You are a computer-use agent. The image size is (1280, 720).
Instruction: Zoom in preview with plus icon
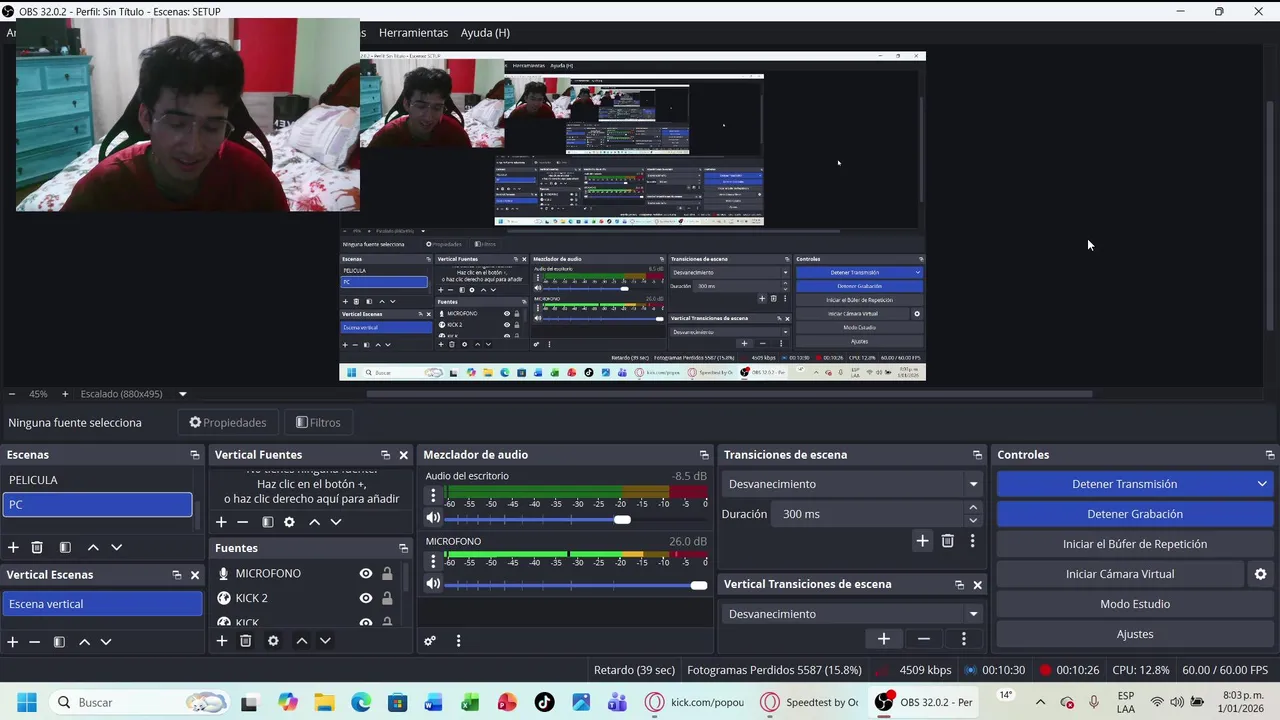click(x=65, y=394)
